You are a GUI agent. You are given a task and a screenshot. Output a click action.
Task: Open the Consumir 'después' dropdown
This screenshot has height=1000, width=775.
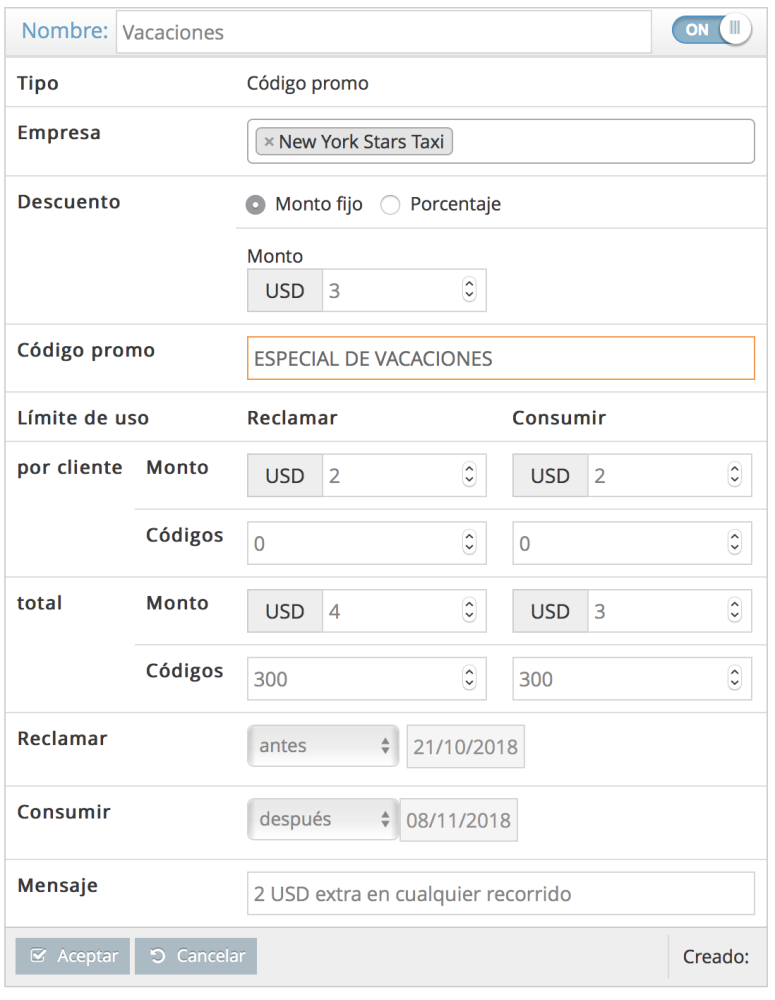(323, 820)
